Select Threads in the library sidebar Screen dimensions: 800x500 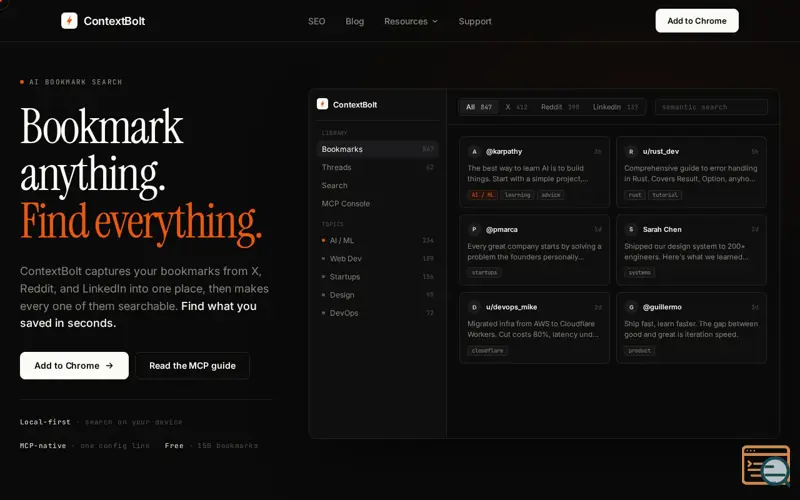point(377,167)
